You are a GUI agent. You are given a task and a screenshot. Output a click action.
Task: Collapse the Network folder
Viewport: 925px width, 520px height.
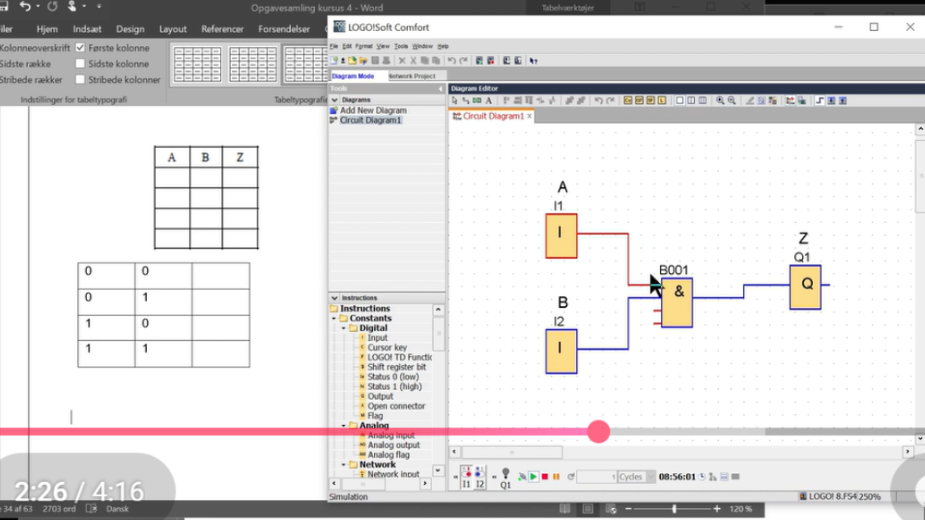tap(344, 465)
